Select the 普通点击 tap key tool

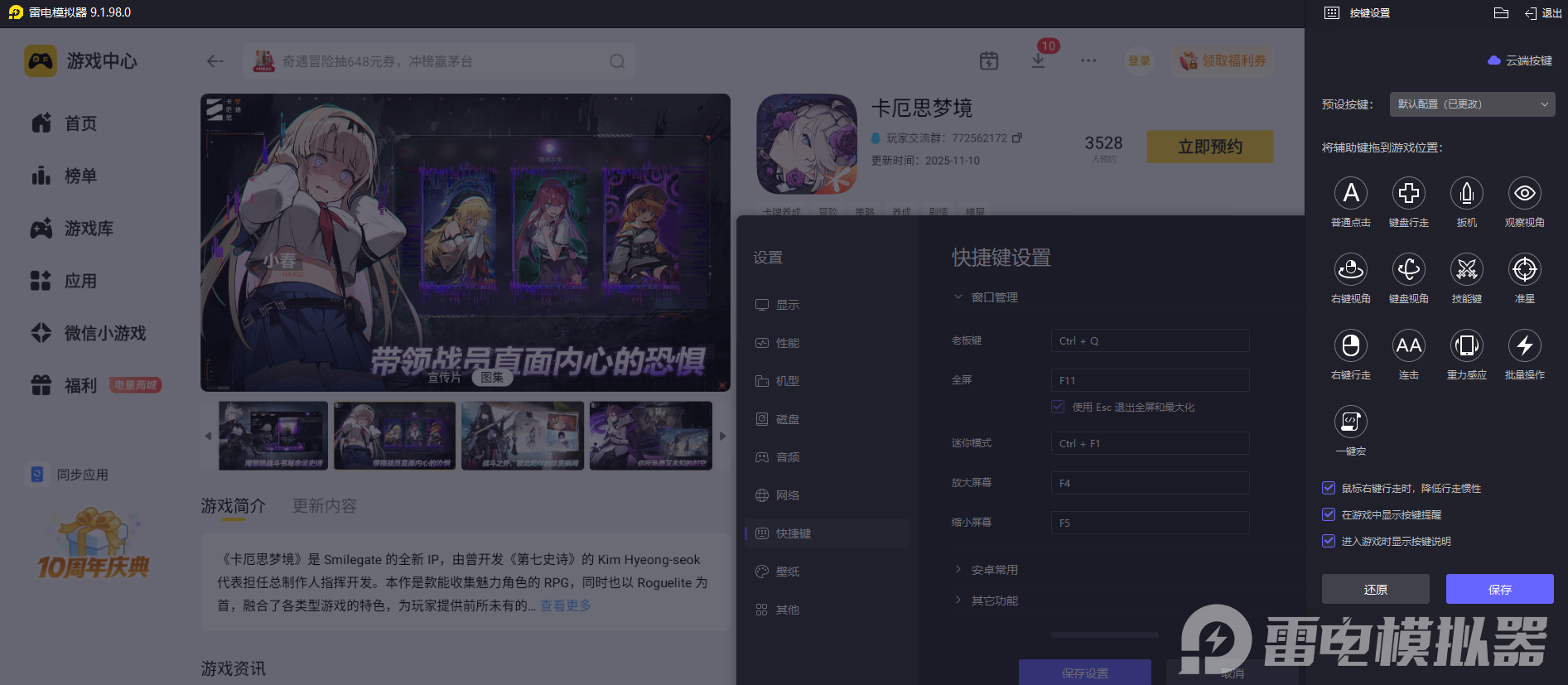coord(1351,193)
